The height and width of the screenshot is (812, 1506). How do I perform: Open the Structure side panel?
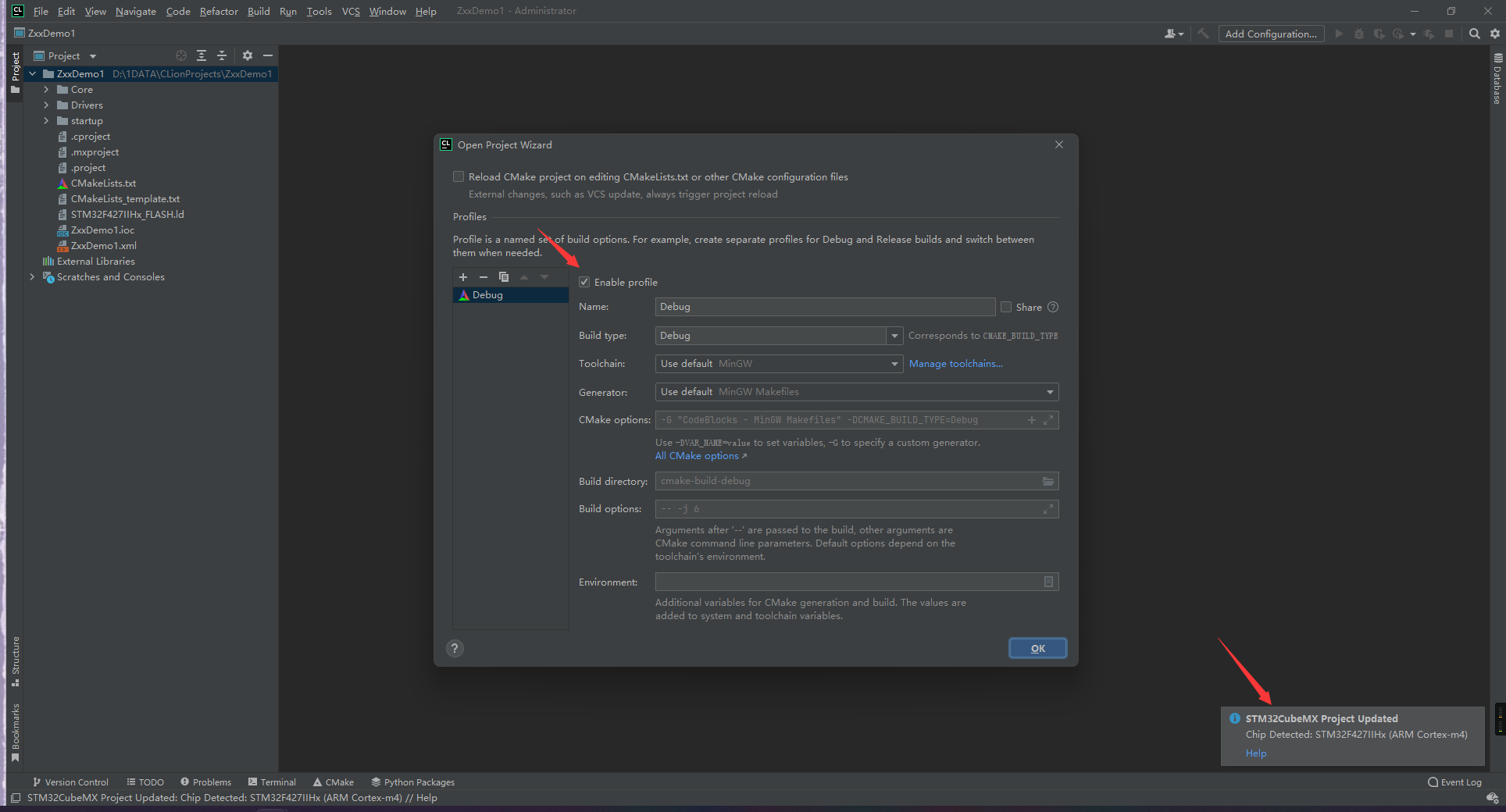coord(16,661)
